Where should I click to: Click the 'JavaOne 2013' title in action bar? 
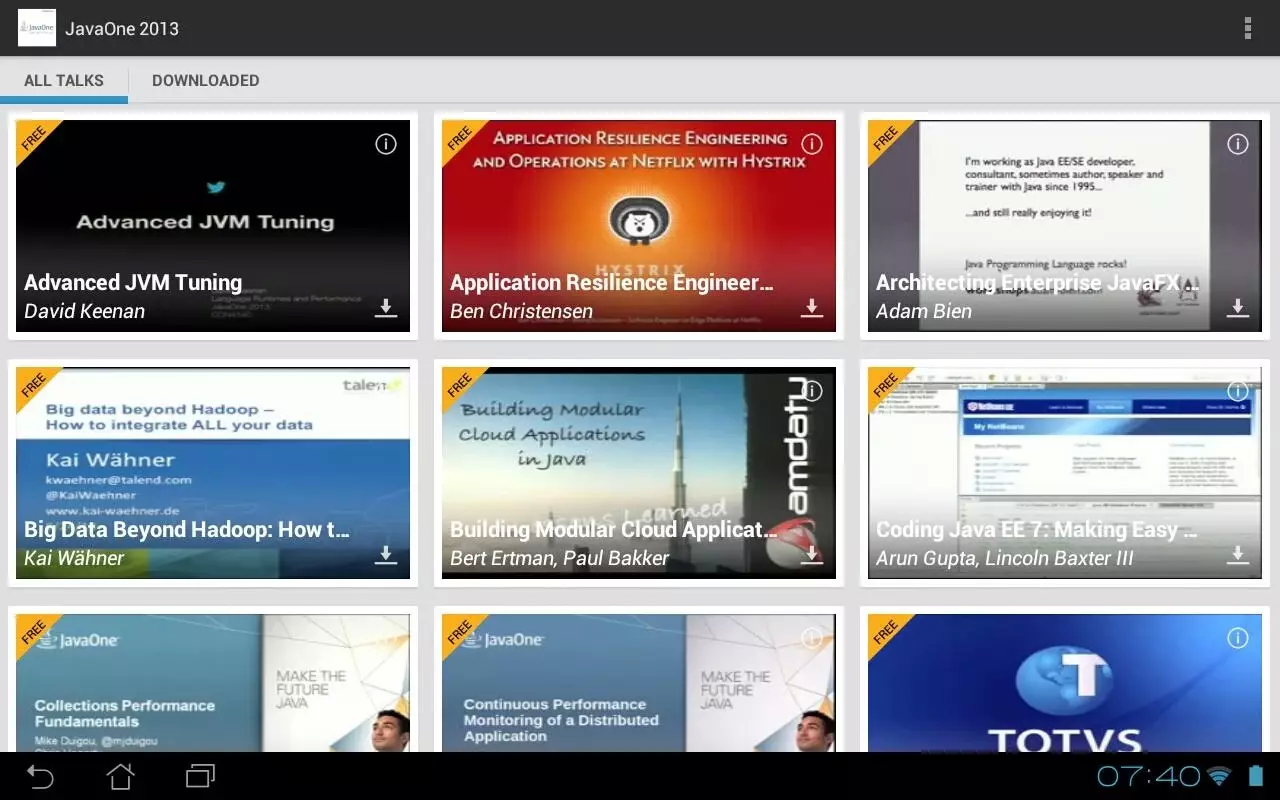pyautogui.click(x=122, y=28)
